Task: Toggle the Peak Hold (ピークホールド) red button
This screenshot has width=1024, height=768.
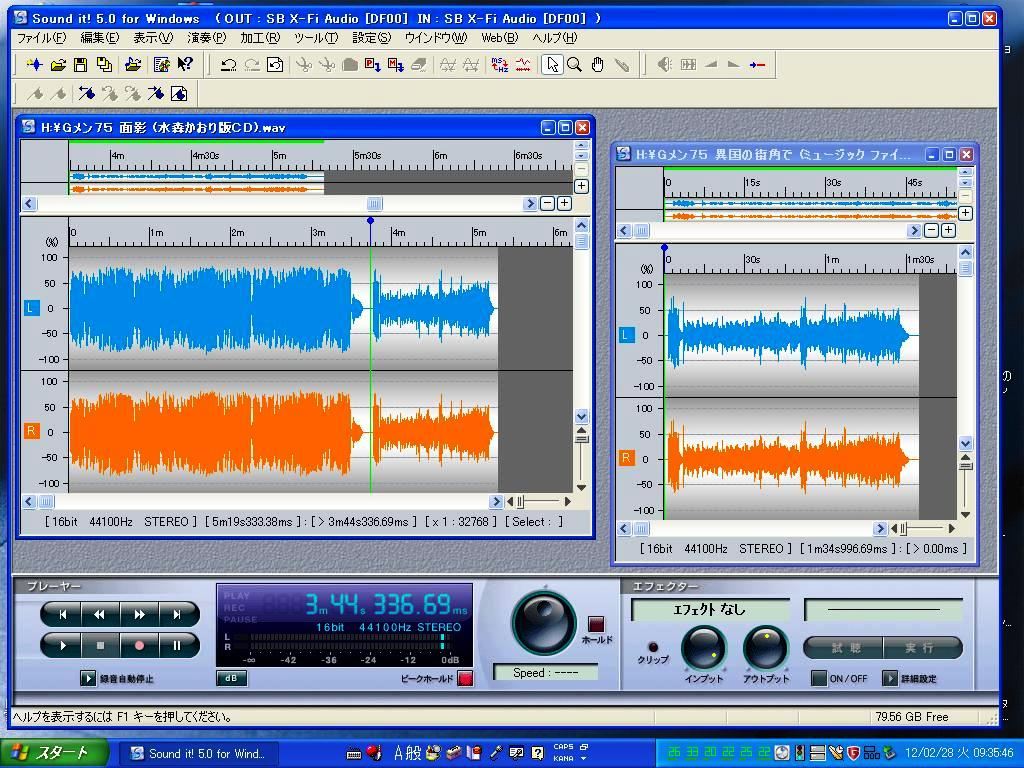Action: click(x=465, y=679)
